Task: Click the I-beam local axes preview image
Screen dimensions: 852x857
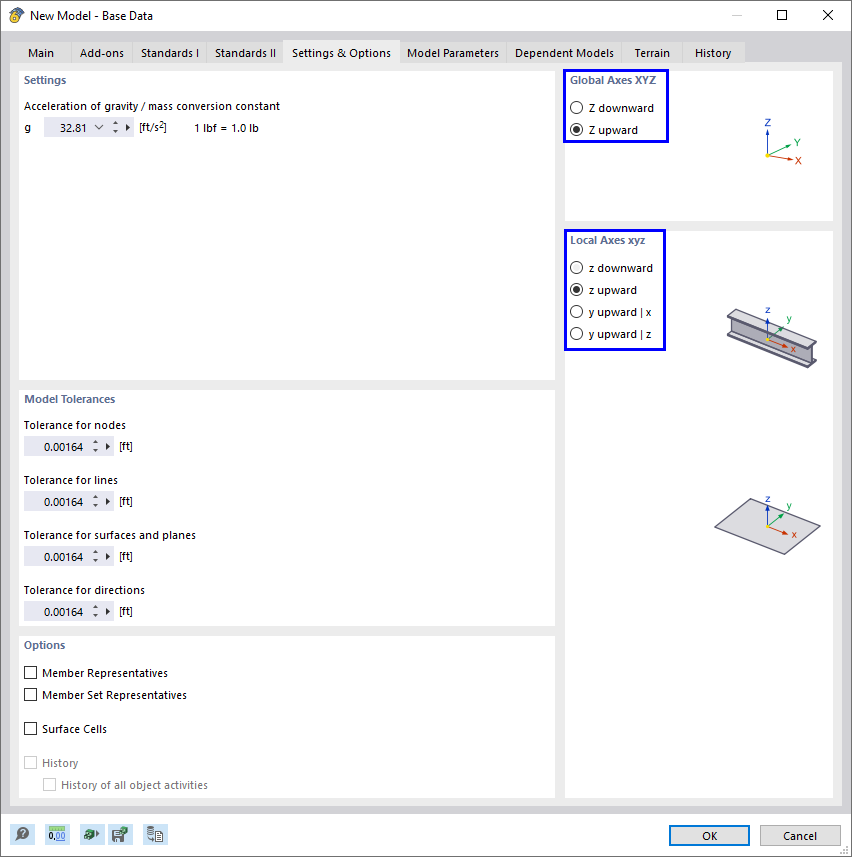Action: tap(772, 336)
